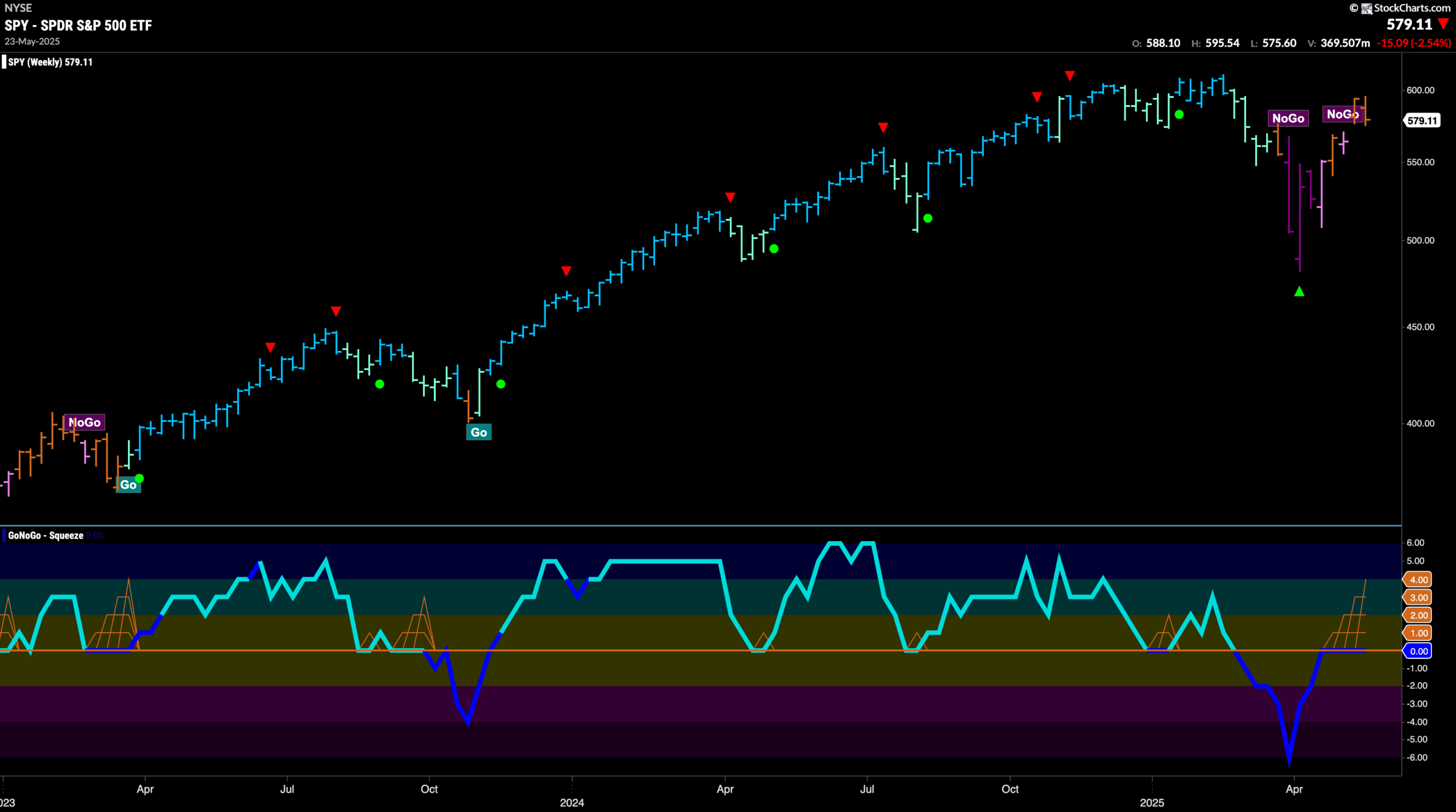Screen dimensions: 1456x812
Task: Click the Go label near April 2023
Action: point(128,485)
